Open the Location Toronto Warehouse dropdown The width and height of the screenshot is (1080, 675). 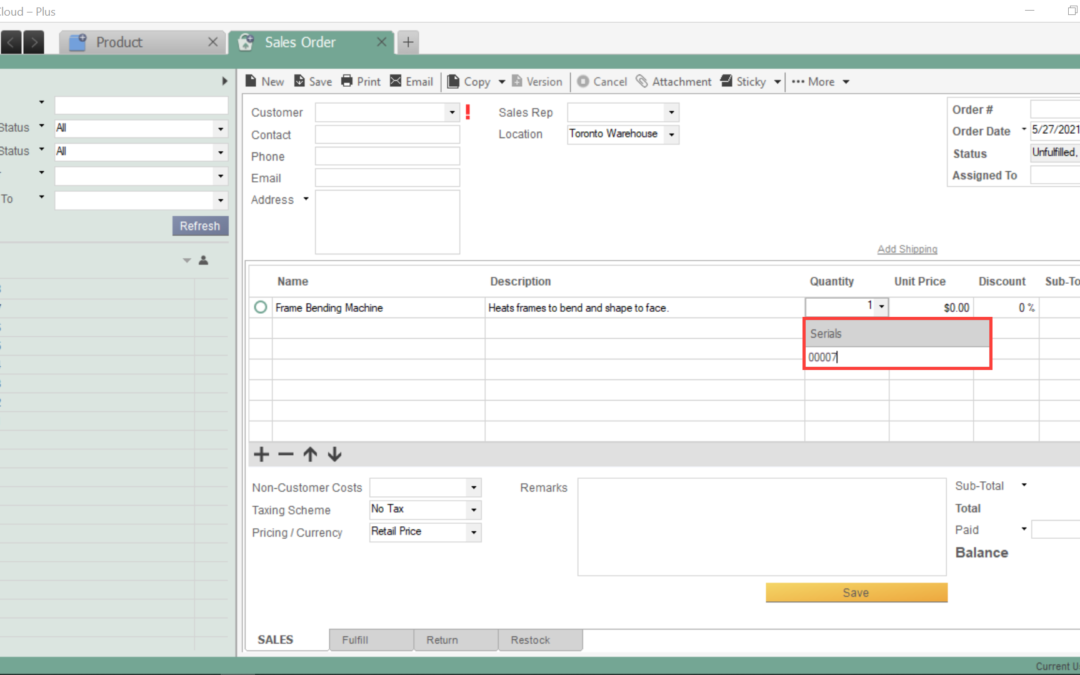[x=671, y=134]
